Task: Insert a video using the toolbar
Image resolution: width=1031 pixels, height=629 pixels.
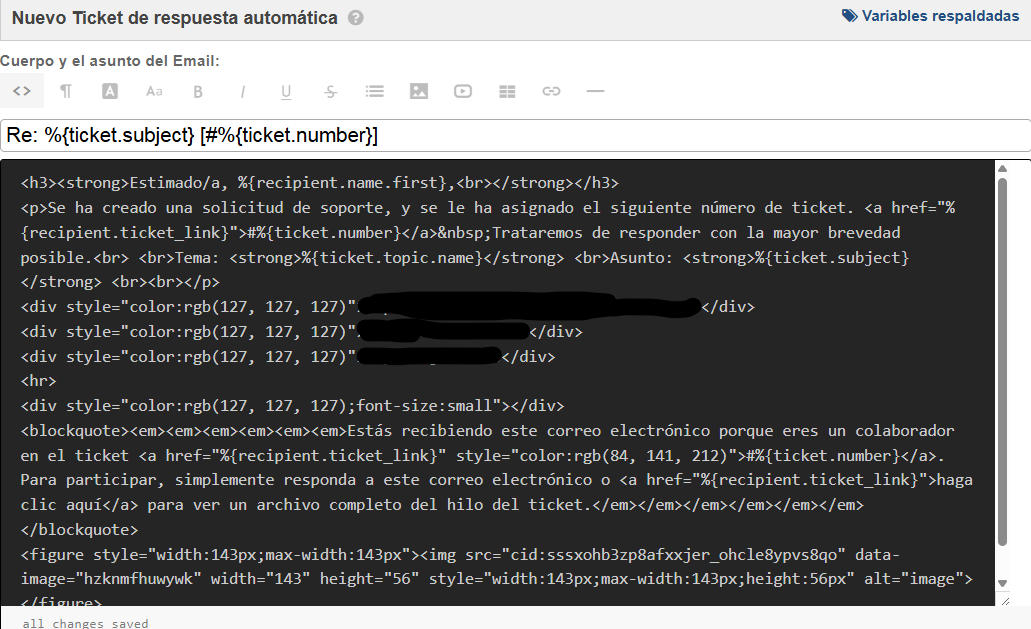Action: click(463, 91)
